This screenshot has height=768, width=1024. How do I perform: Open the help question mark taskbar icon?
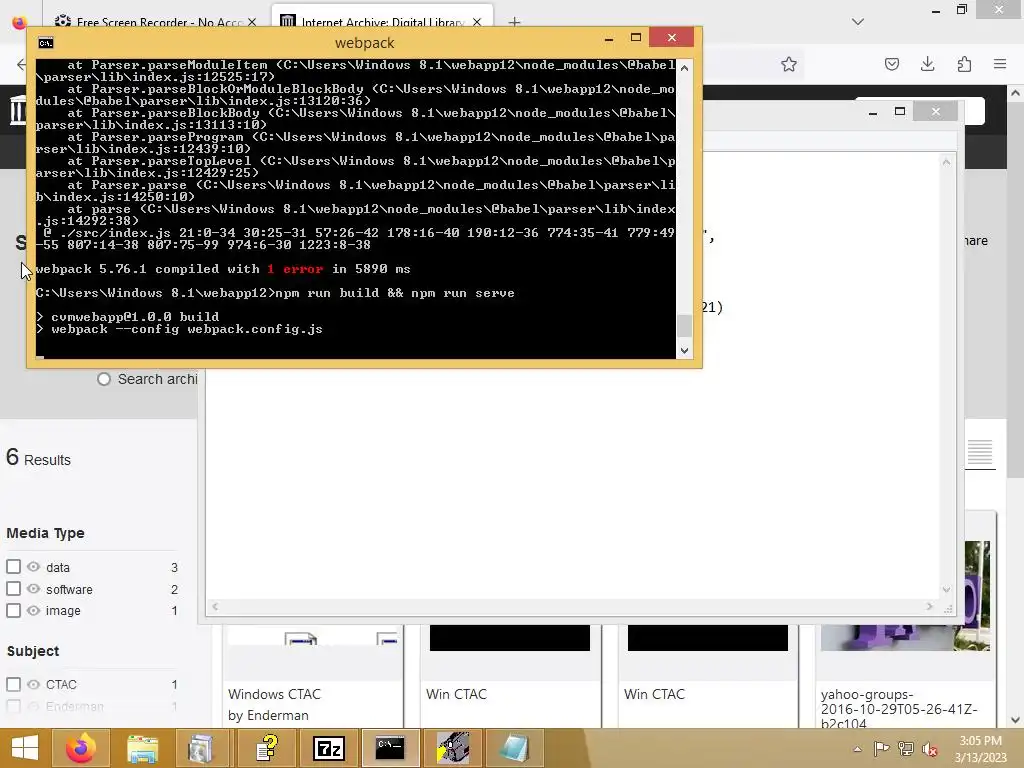pyautogui.click(x=266, y=748)
